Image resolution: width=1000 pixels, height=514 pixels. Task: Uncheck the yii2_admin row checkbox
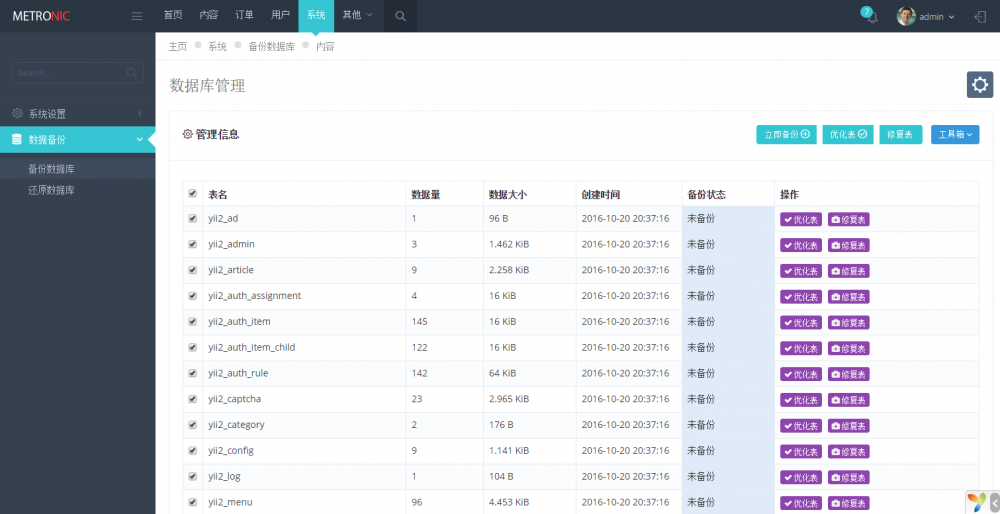193,244
